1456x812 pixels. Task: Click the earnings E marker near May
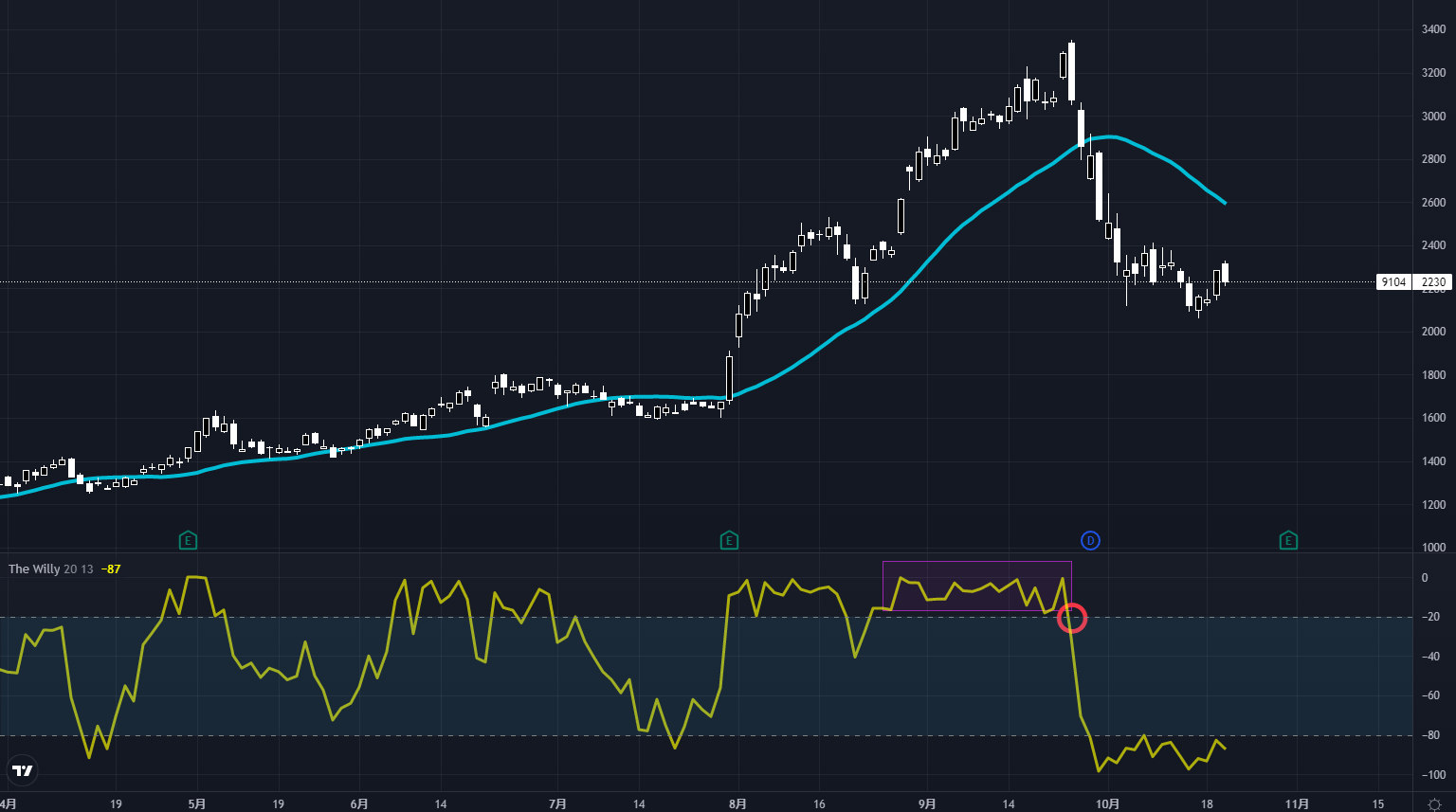point(188,541)
